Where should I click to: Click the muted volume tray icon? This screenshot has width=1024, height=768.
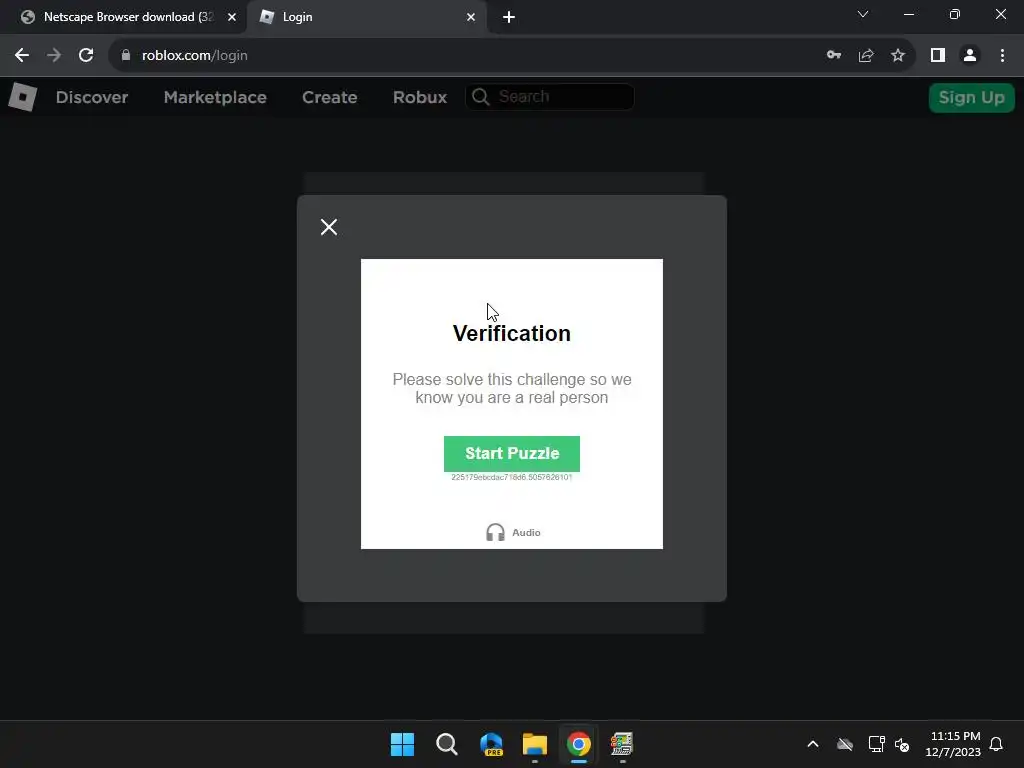point(903,744)
